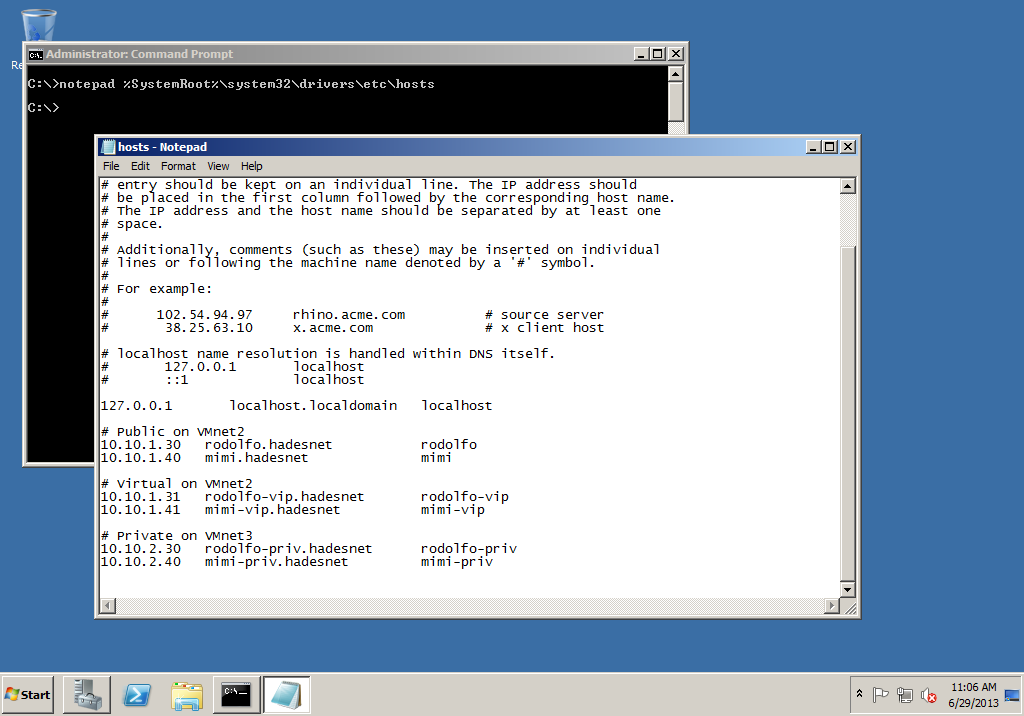
Task: Open the Edit menu in Notepad
Action: 140,166
